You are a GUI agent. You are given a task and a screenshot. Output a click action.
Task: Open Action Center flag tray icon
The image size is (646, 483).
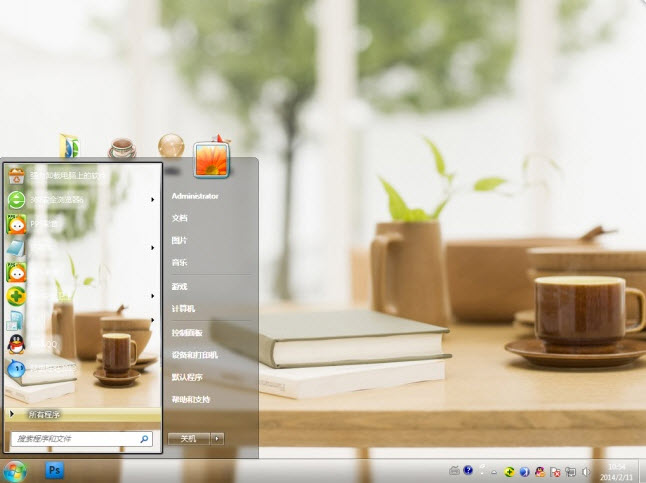(x=555, y=472)
